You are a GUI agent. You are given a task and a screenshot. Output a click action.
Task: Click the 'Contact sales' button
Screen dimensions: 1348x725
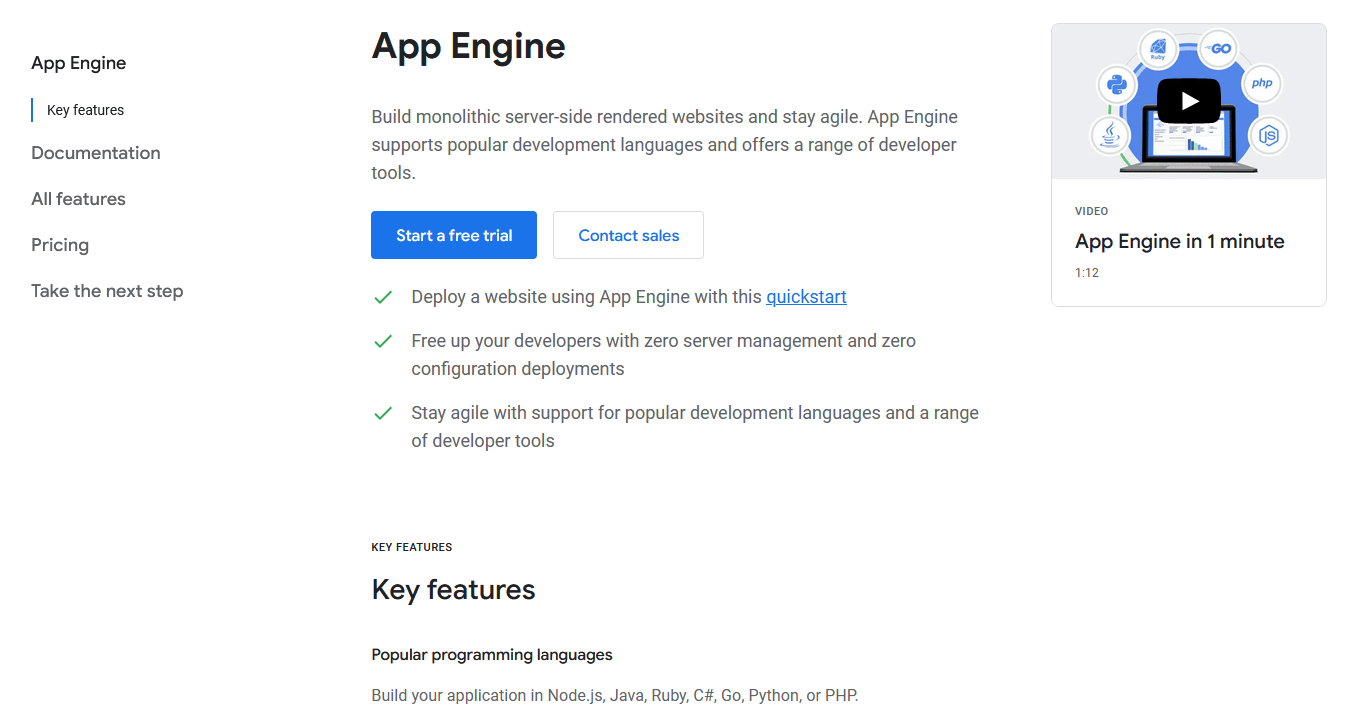628,235
